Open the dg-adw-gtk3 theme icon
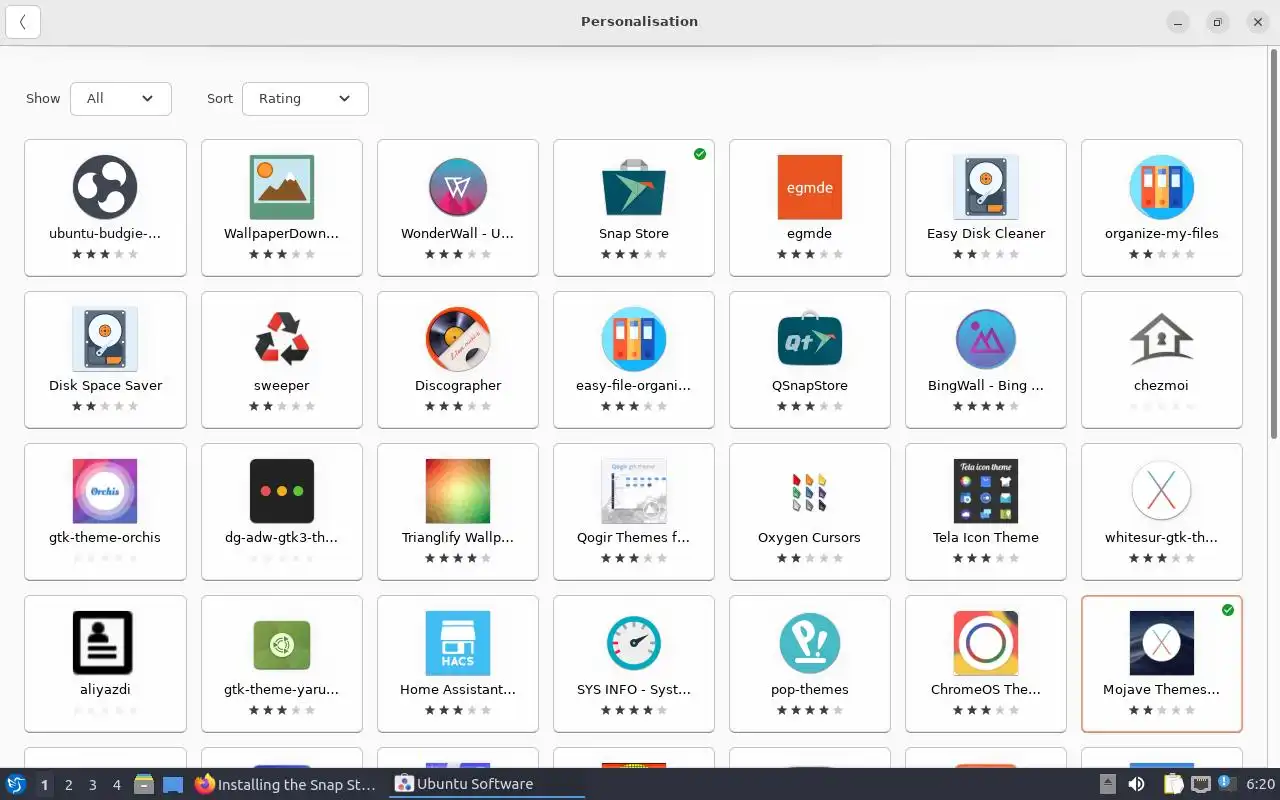This screenshot has height=800, width=1280. (x=282, y=491)
